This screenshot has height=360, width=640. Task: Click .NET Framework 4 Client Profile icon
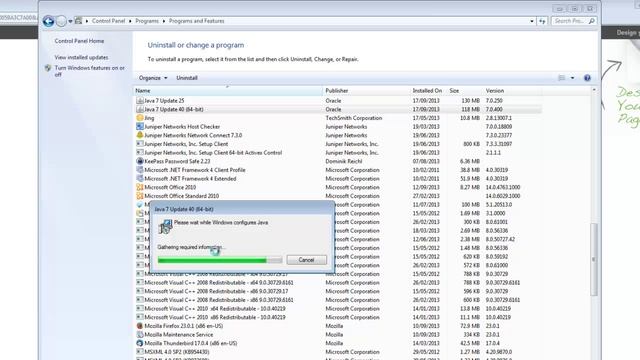(x=140, y=170)
